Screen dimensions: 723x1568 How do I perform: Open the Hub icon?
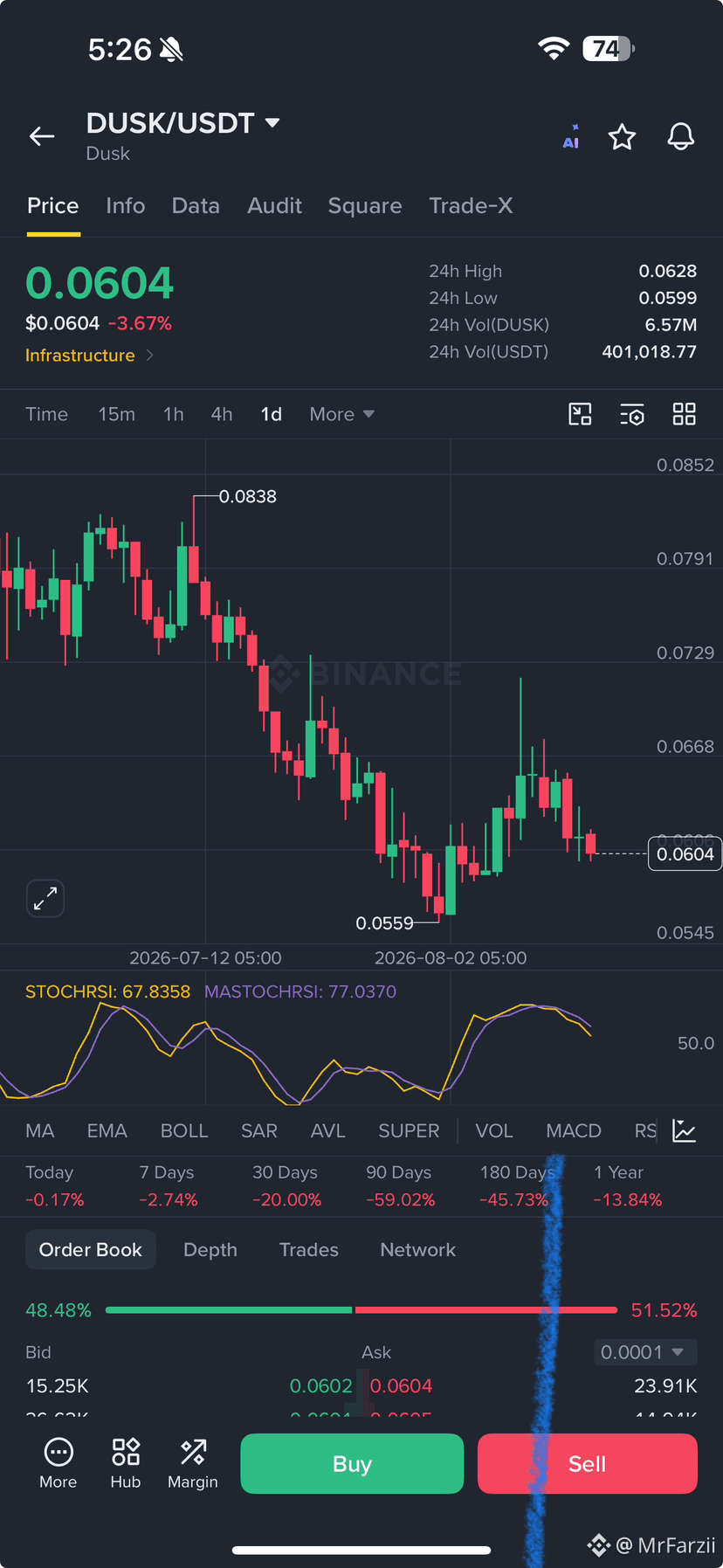coord(126,1463)
